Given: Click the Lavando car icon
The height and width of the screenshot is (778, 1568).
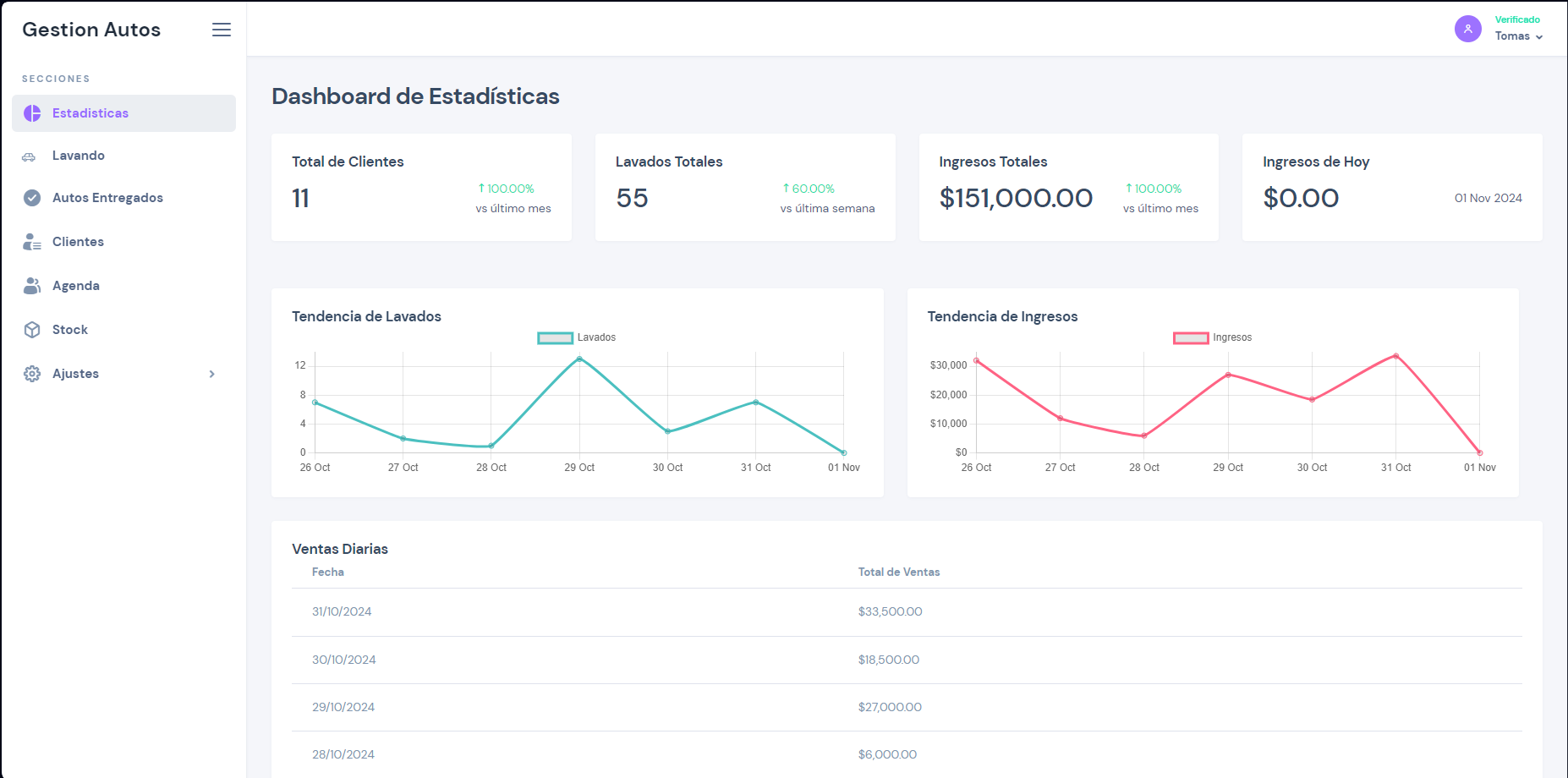Looking at the screenshot, I should [29, 156].
